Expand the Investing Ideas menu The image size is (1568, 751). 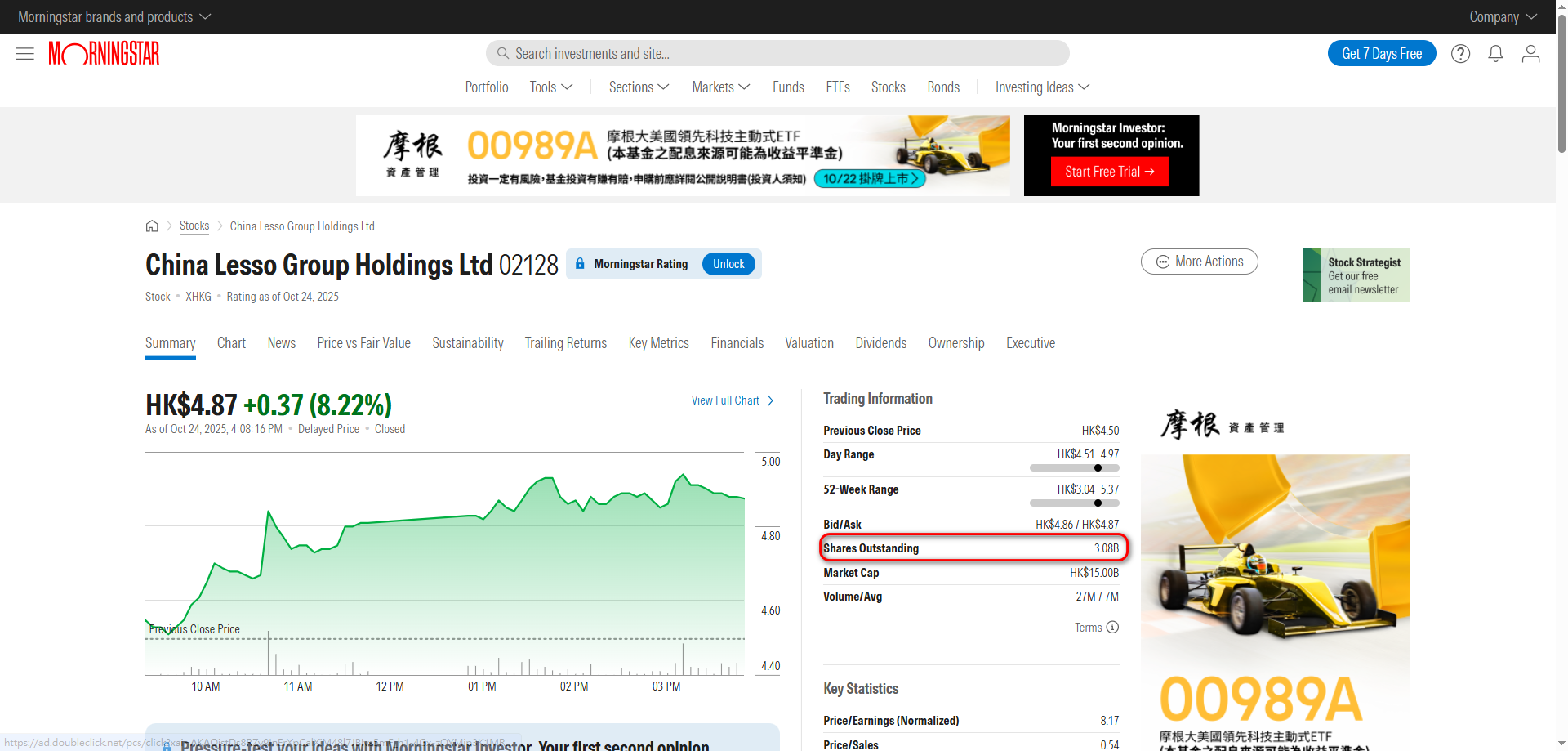pos(1042,87)
